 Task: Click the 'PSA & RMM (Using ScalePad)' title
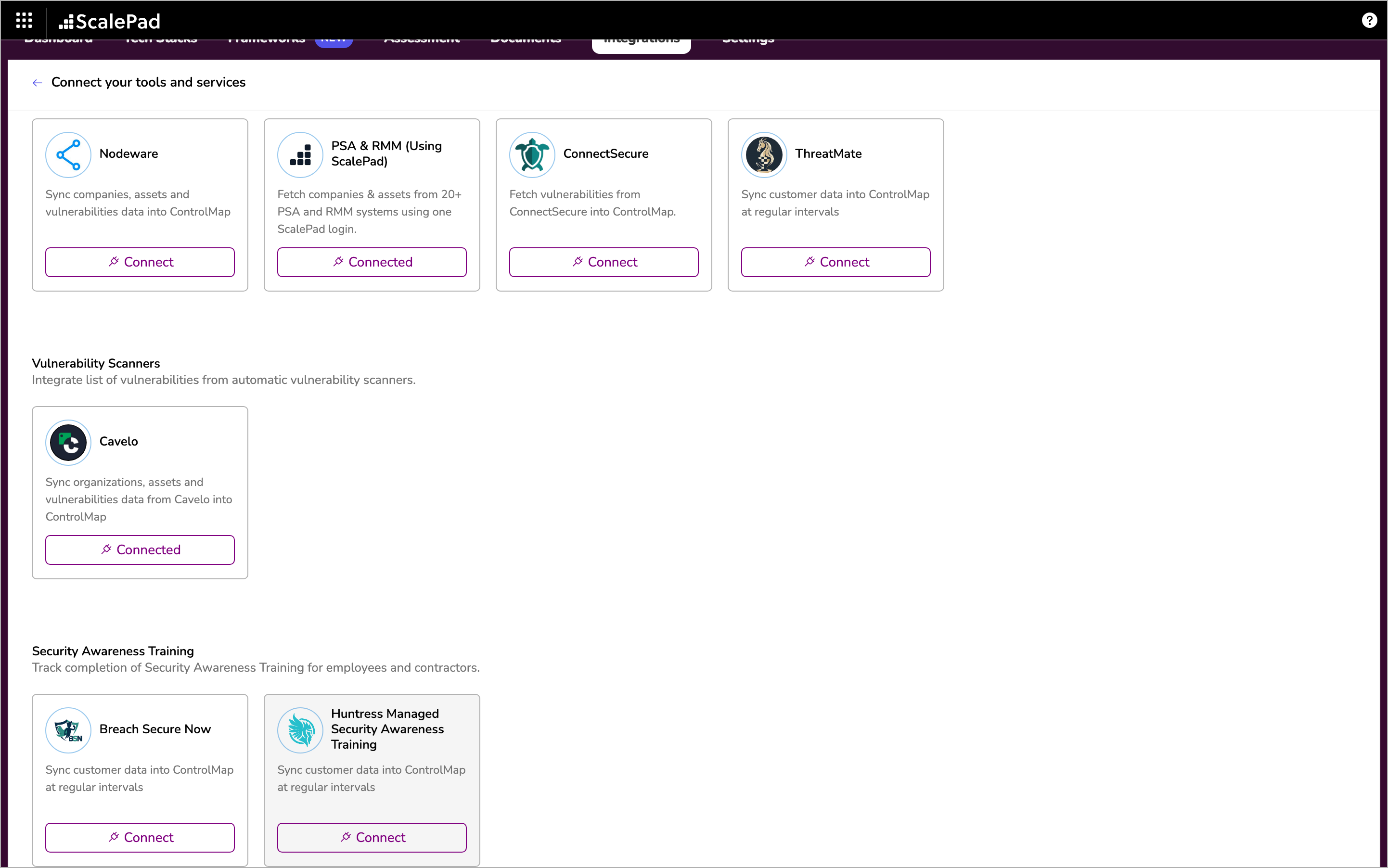click(x=386, y=154)
